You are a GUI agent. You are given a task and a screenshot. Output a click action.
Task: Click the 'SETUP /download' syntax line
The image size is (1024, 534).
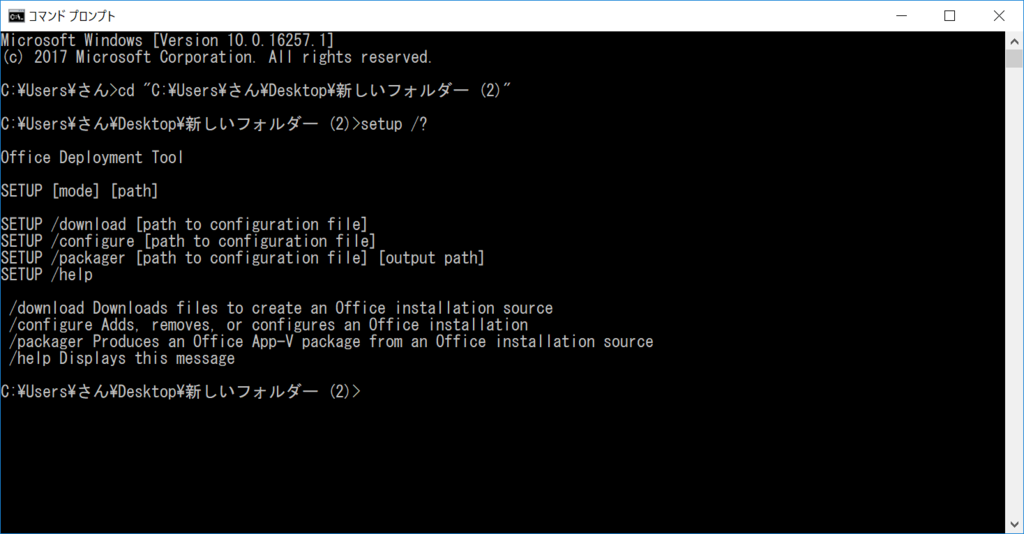coord(184,224)
